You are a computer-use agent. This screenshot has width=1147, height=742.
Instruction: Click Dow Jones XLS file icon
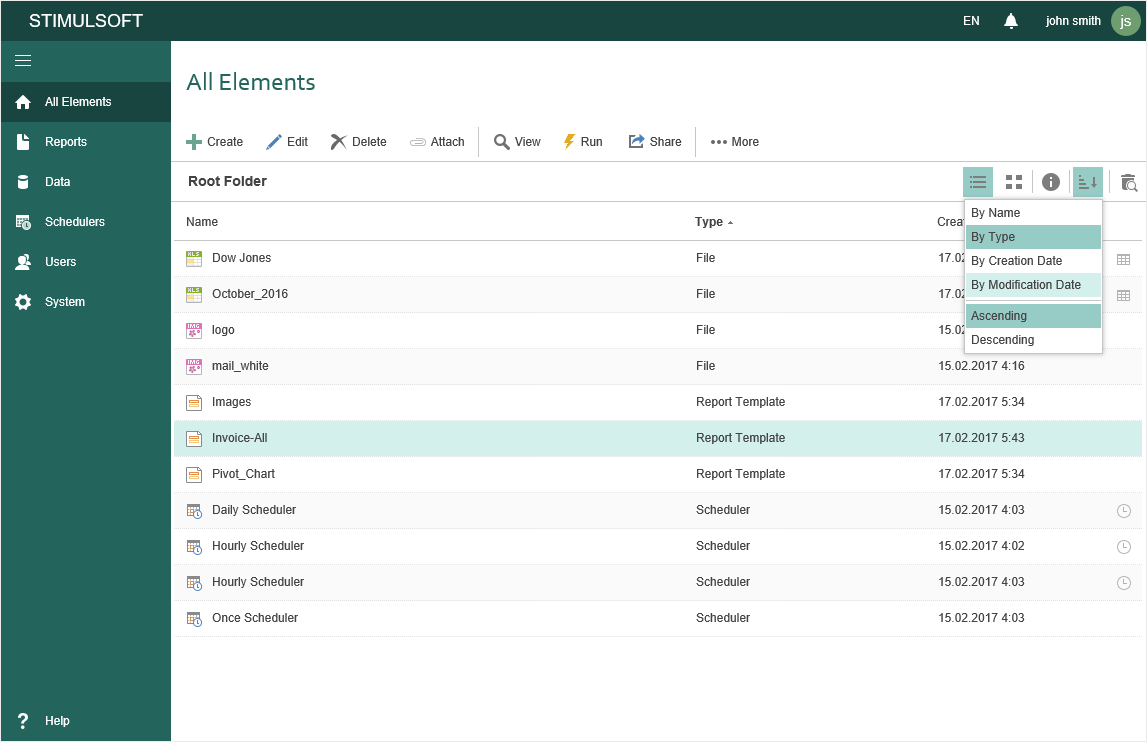click(194, 258)
